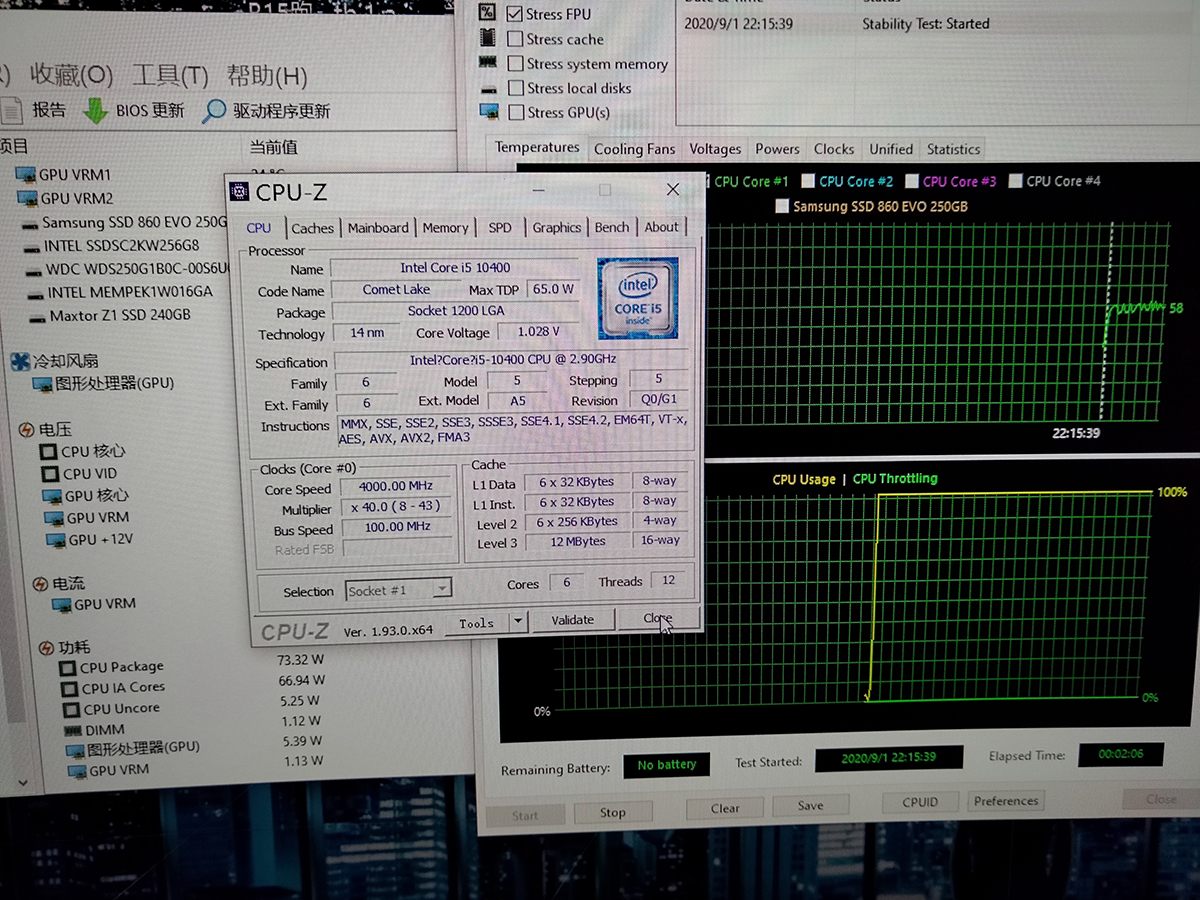This screenshot has width=1200, height=900.
Task: Toggle the CPU Core #2 graph checkbox
Action: (x=808, y=181)
